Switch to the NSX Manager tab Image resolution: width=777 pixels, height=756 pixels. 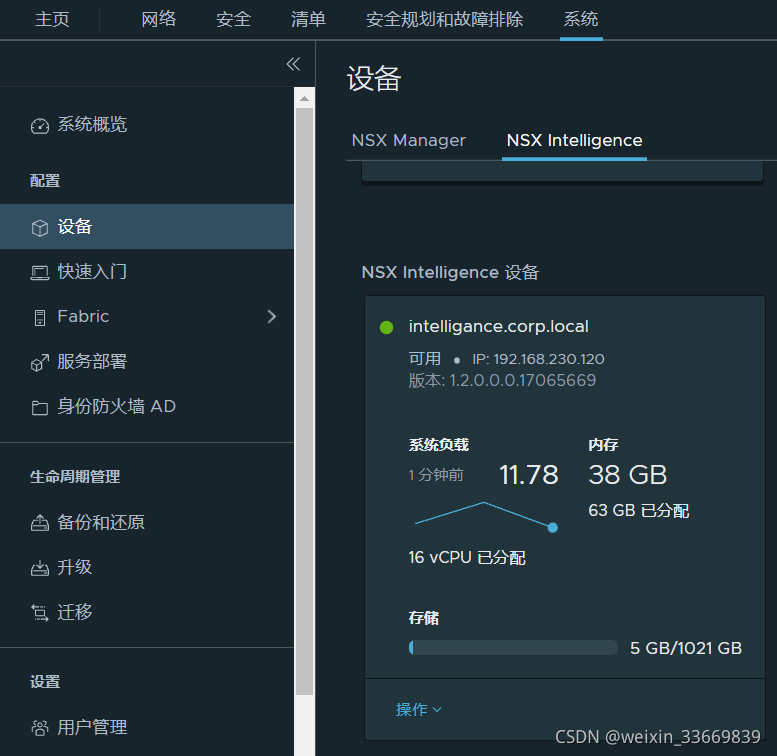[x=408, y=141]
